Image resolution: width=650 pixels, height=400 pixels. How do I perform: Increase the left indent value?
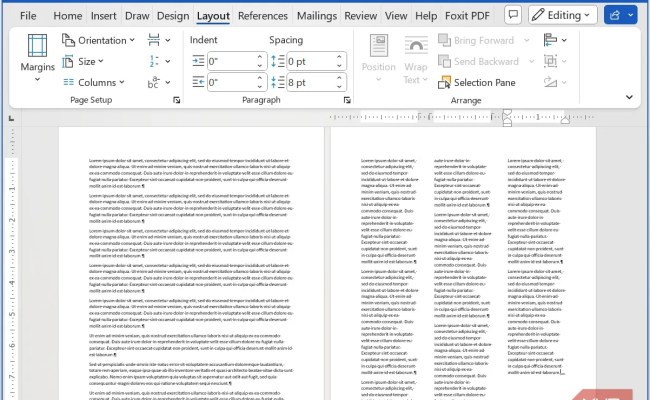(260, 57)
